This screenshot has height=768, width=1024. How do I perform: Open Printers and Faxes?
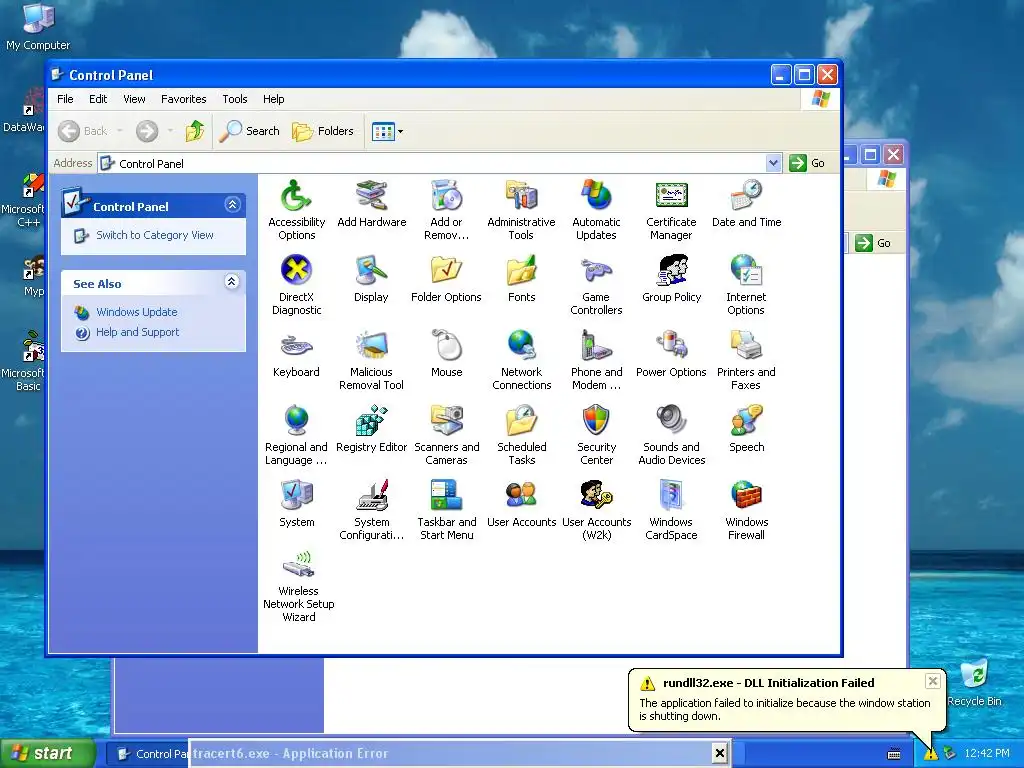(746, 360)
